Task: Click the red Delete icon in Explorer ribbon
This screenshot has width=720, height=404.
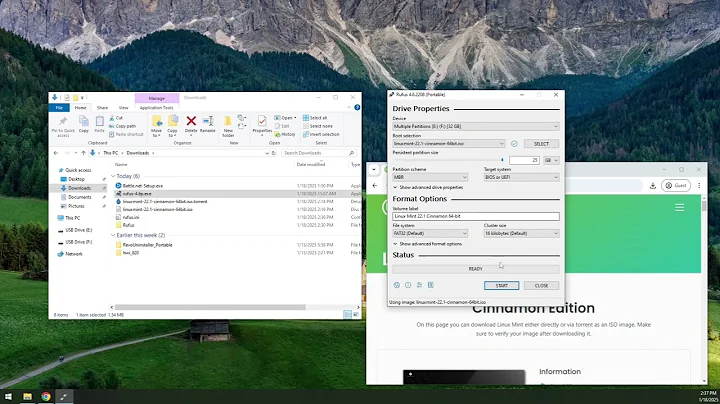Action: tap(191, 124)
